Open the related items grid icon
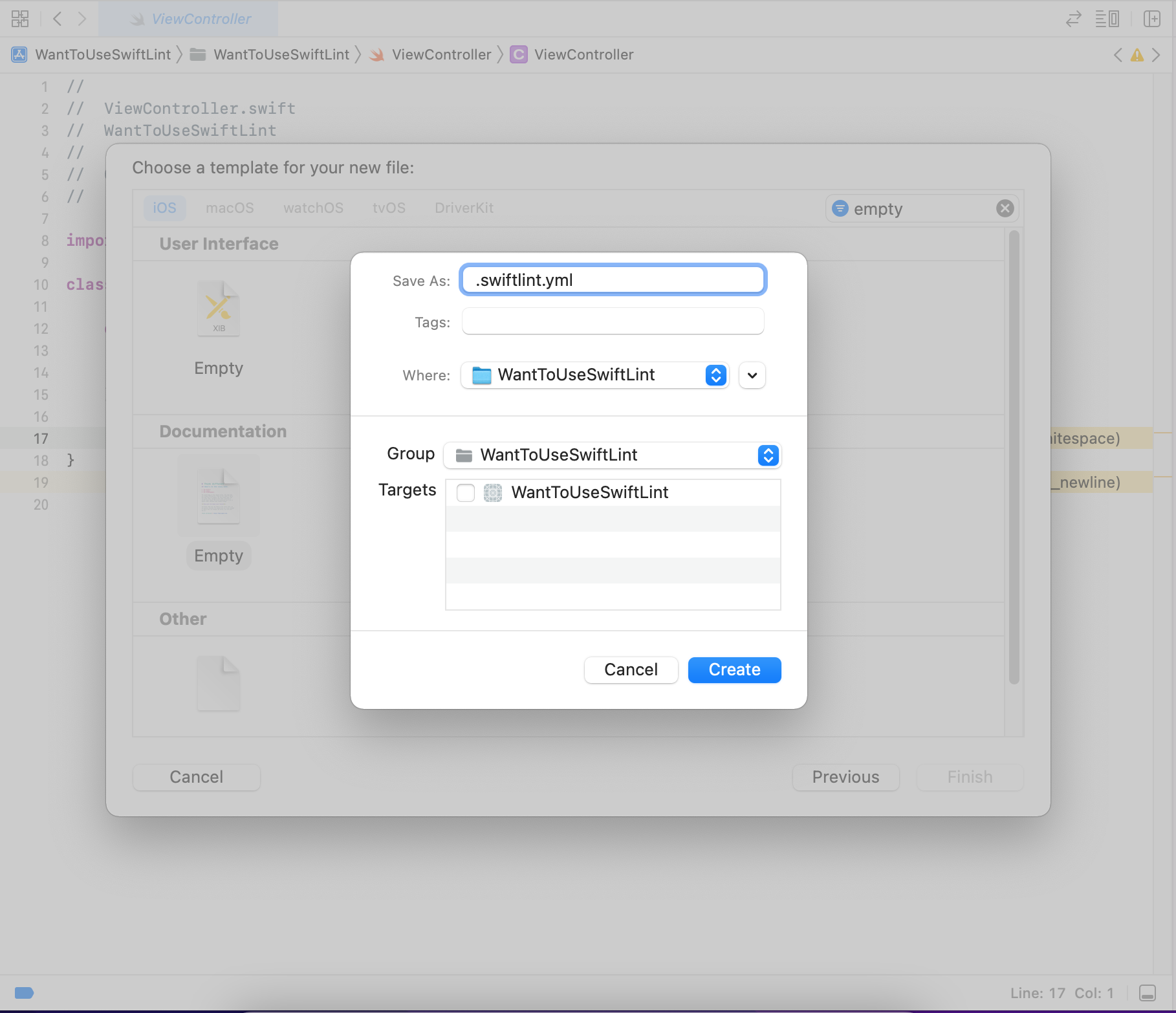Screen dimensions: 1176x1013 tap(20, 19)
